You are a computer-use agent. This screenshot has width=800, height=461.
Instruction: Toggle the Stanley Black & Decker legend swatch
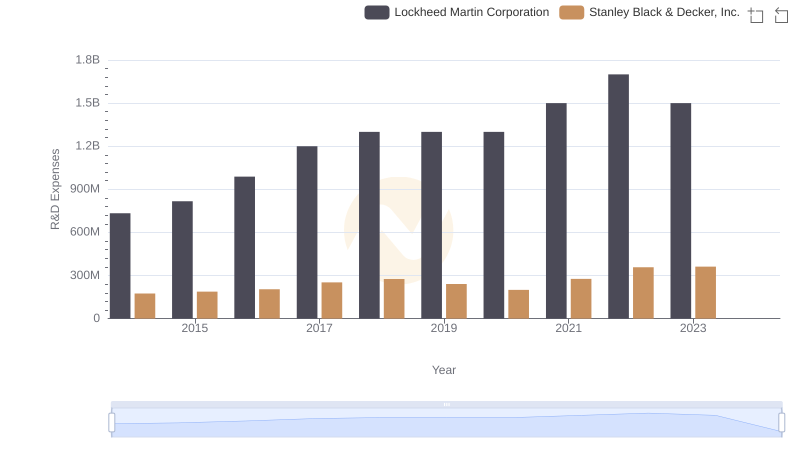pyautogui.click(x=571, y=13)
